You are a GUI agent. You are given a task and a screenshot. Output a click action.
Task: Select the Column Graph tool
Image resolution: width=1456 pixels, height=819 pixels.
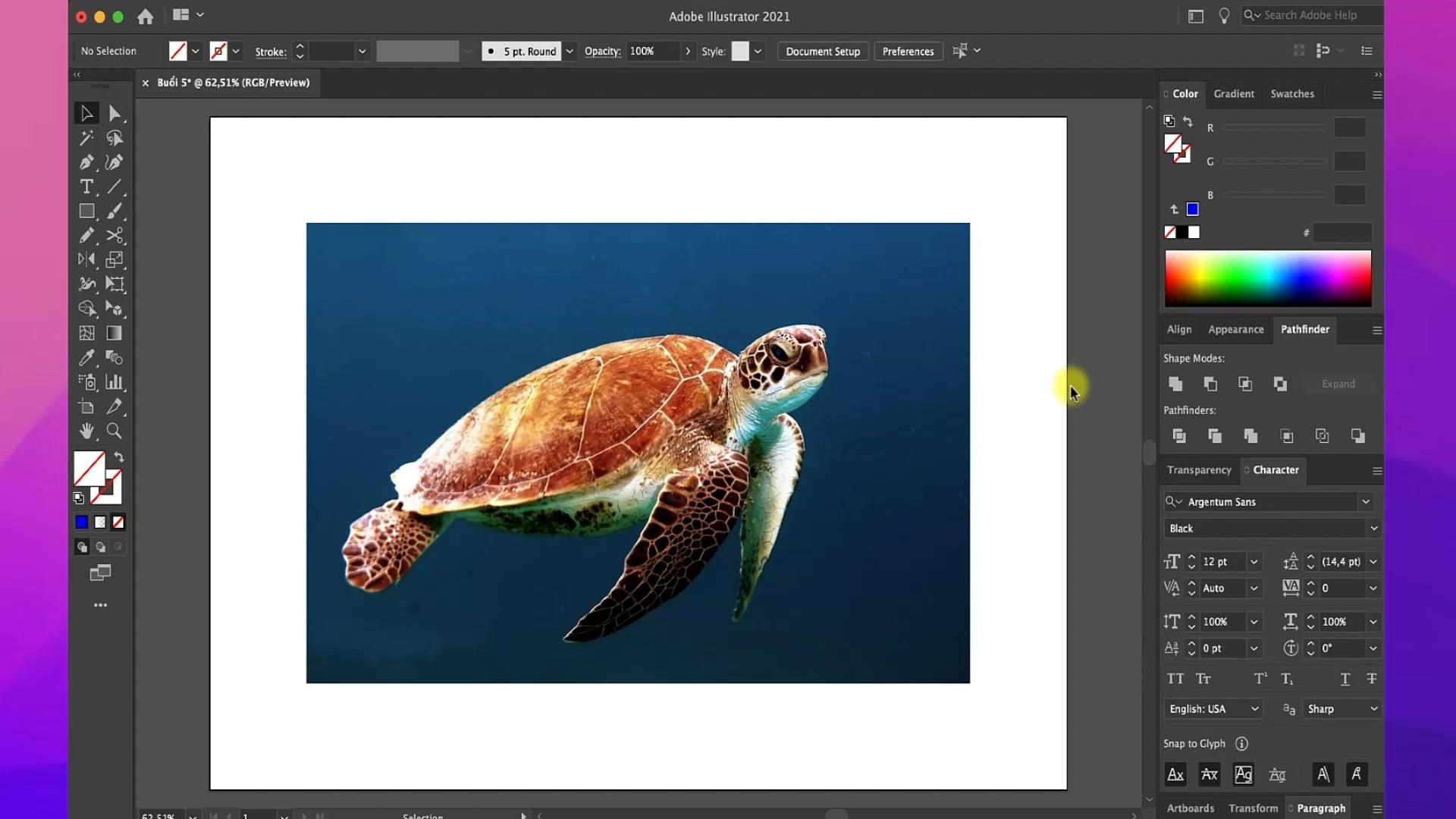tap(115, 381)
